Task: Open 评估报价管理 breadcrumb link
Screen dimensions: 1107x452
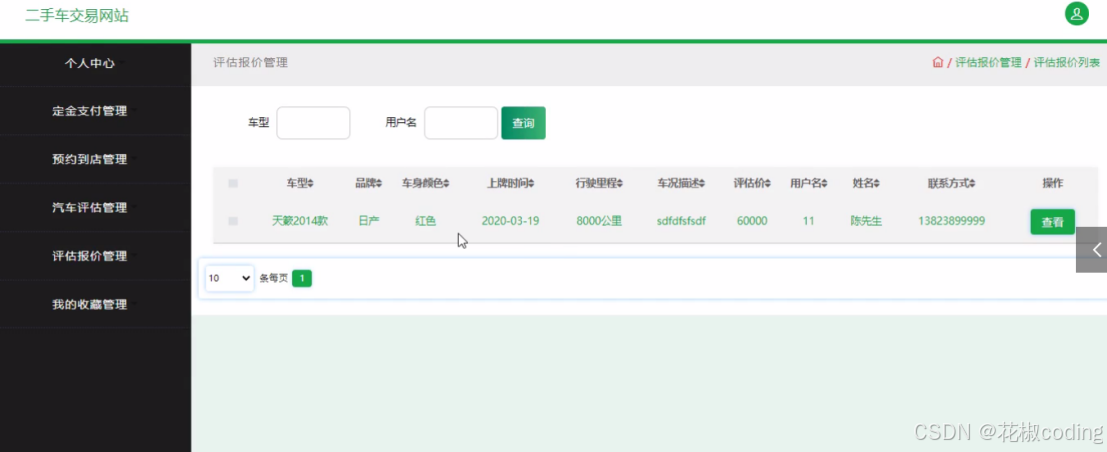Action: pyautogui.click(x=988, y=62)
